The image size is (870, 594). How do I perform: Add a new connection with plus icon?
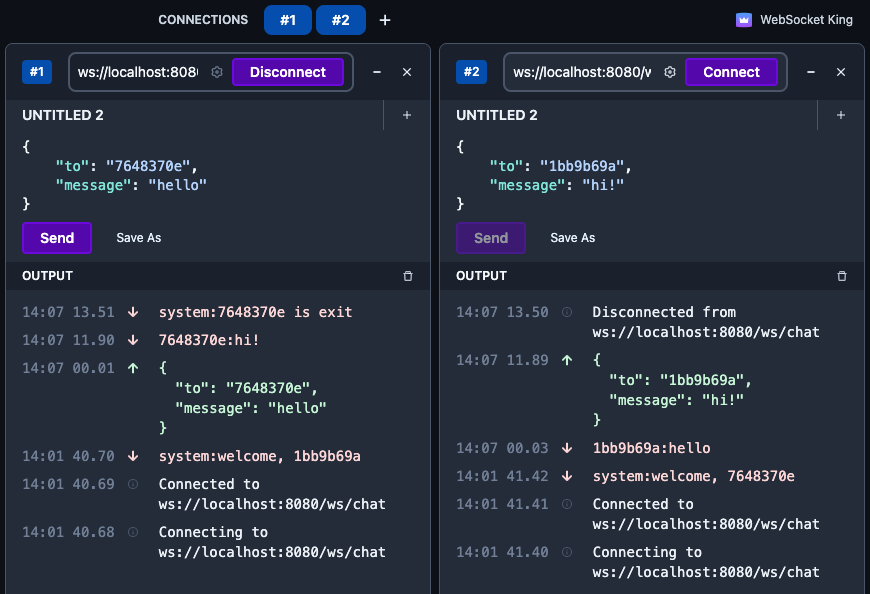(x=385, y=20)
